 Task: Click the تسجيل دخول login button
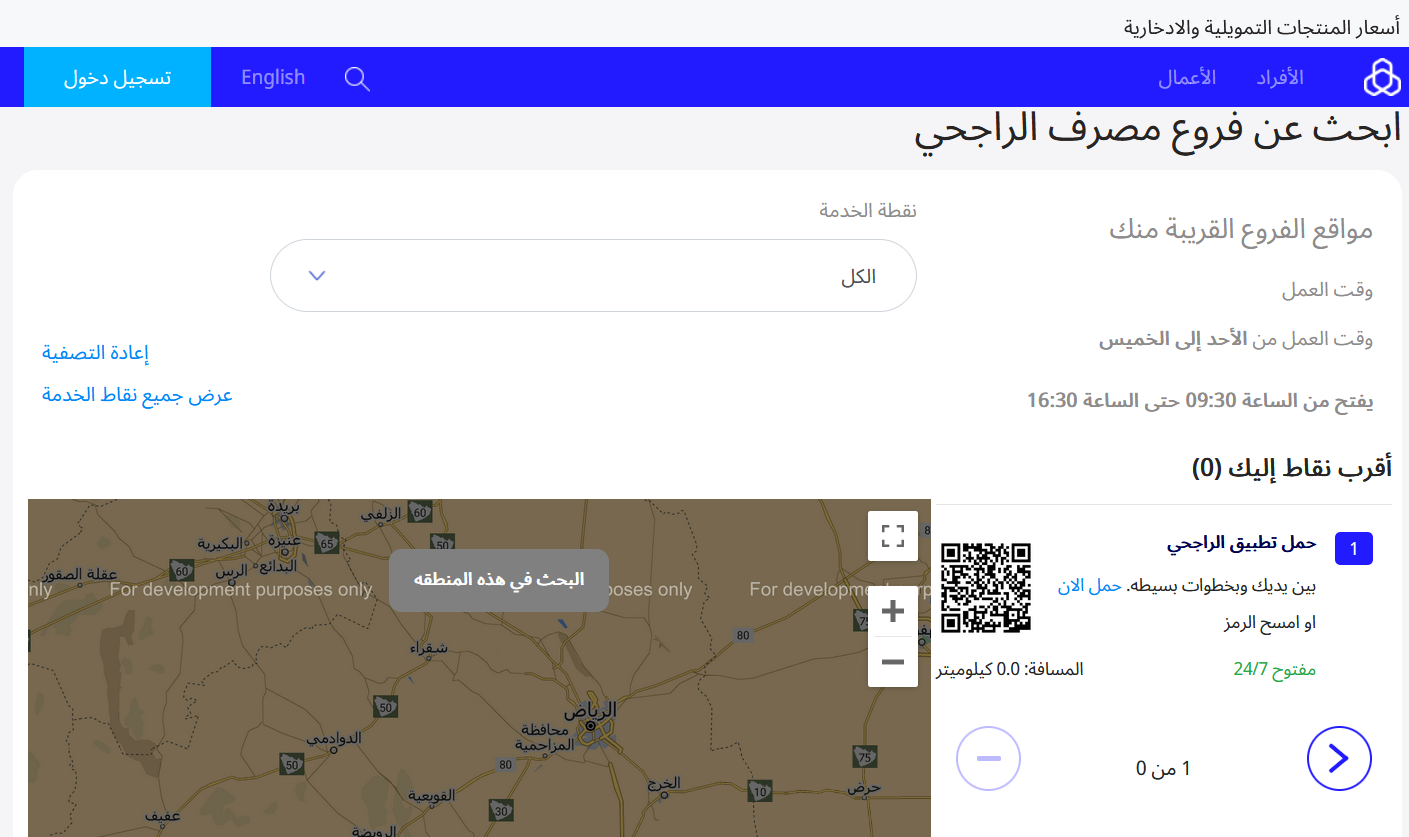point(117,77)
